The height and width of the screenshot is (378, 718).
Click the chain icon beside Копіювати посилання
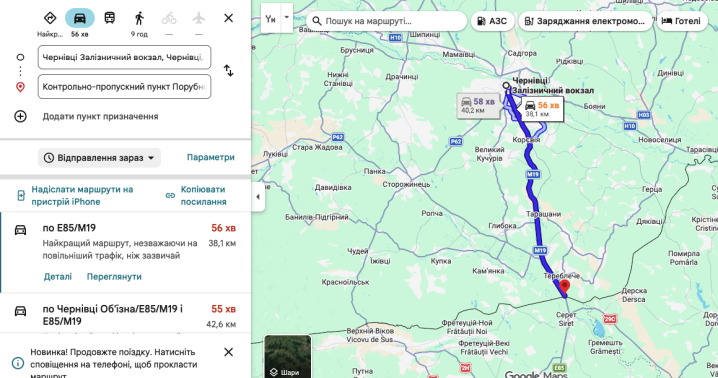click(170, 196)
